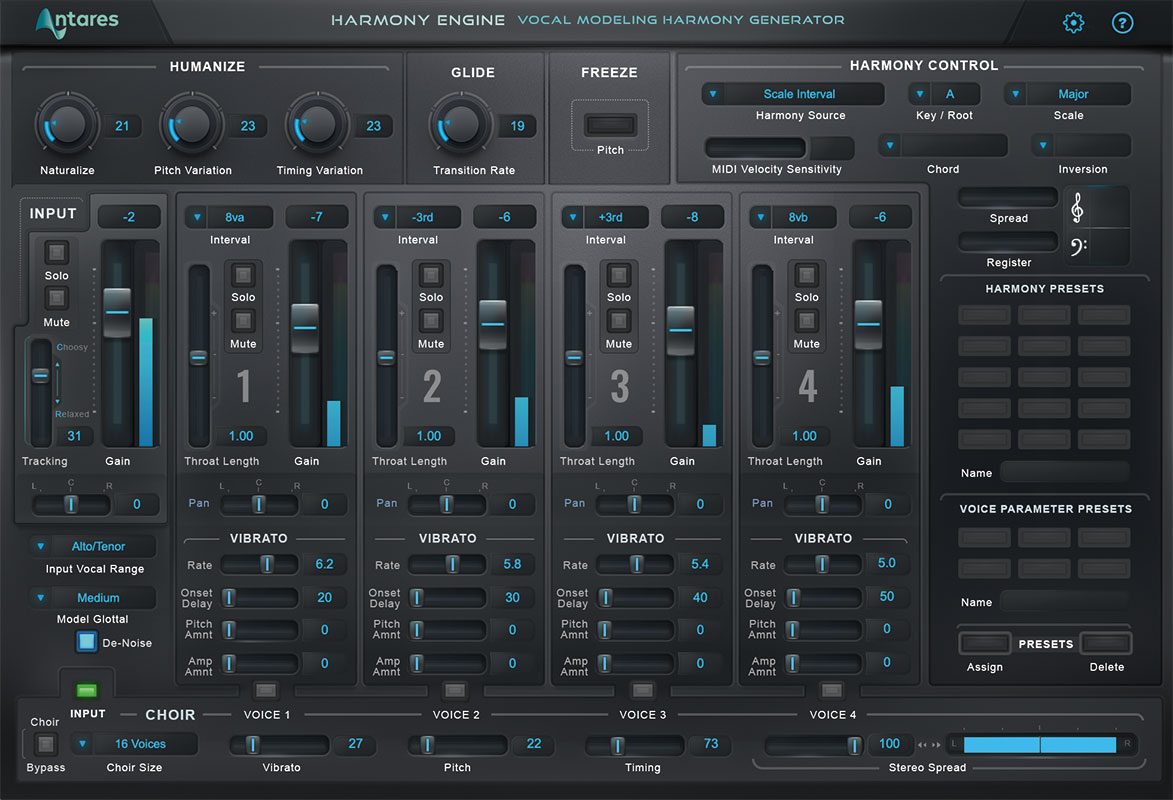Click the Input gain fader

point(117,312)
